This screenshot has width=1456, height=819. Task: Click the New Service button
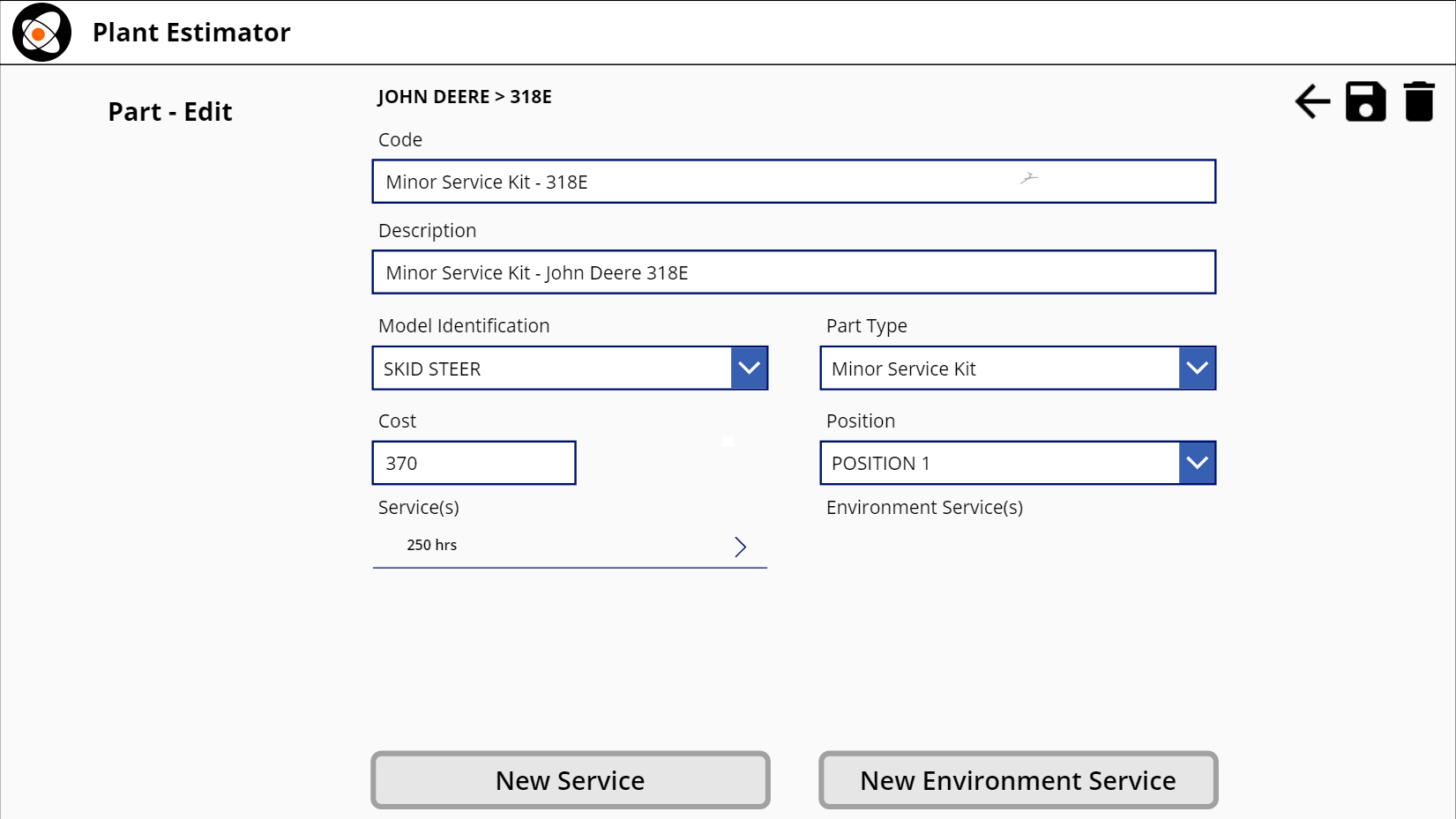point(570,780)
